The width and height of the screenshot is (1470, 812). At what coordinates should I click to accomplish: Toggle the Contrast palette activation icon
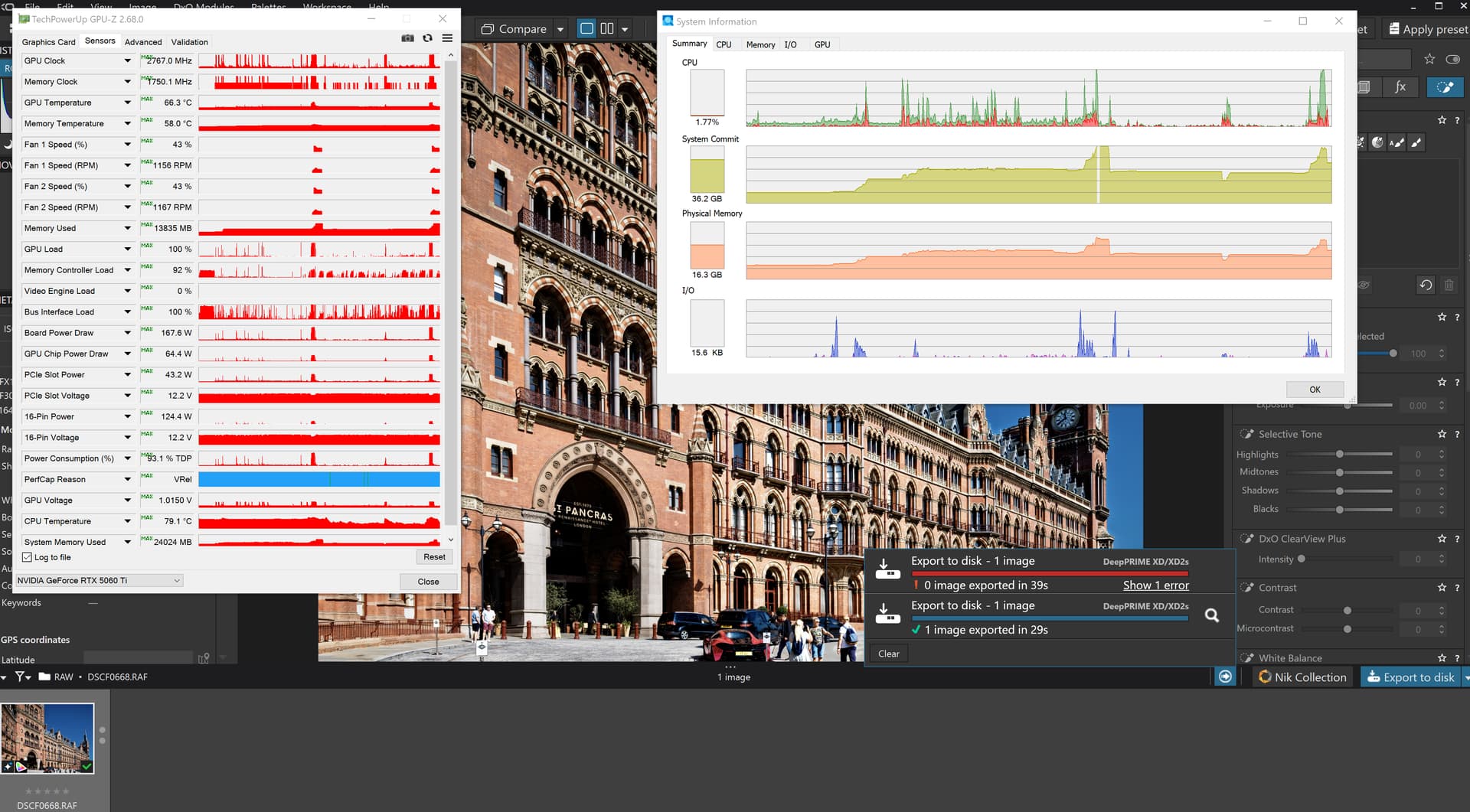[x=1246, y=588]
